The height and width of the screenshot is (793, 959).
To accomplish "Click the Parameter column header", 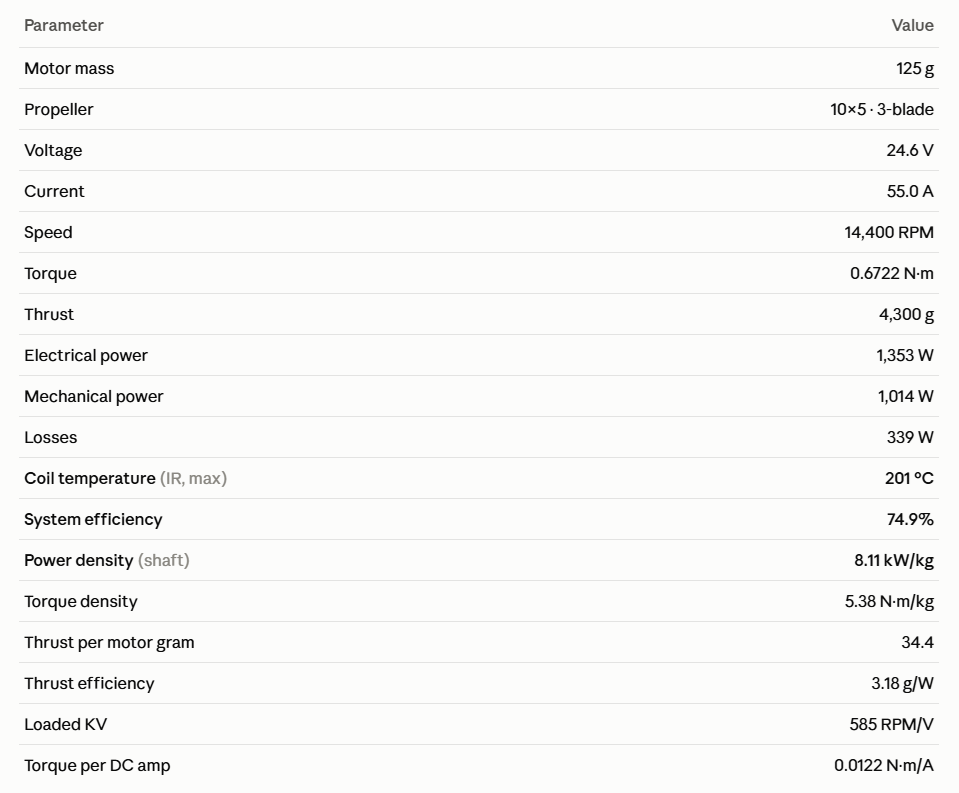I will 64,26.
